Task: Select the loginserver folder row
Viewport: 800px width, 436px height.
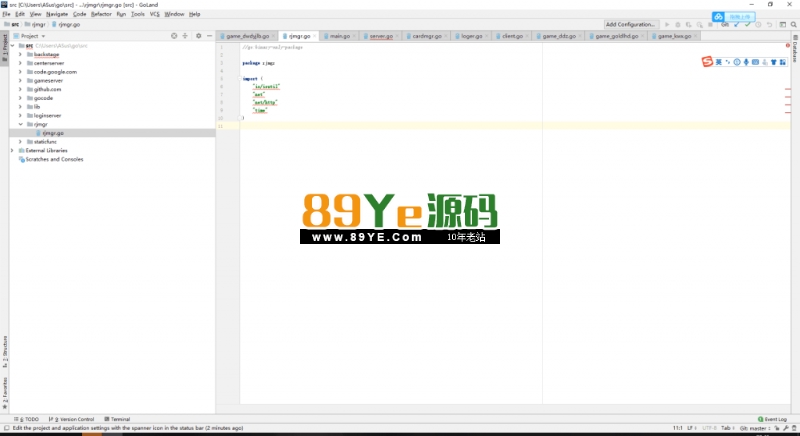Action: pyautogui.click(x=112, y=116)
